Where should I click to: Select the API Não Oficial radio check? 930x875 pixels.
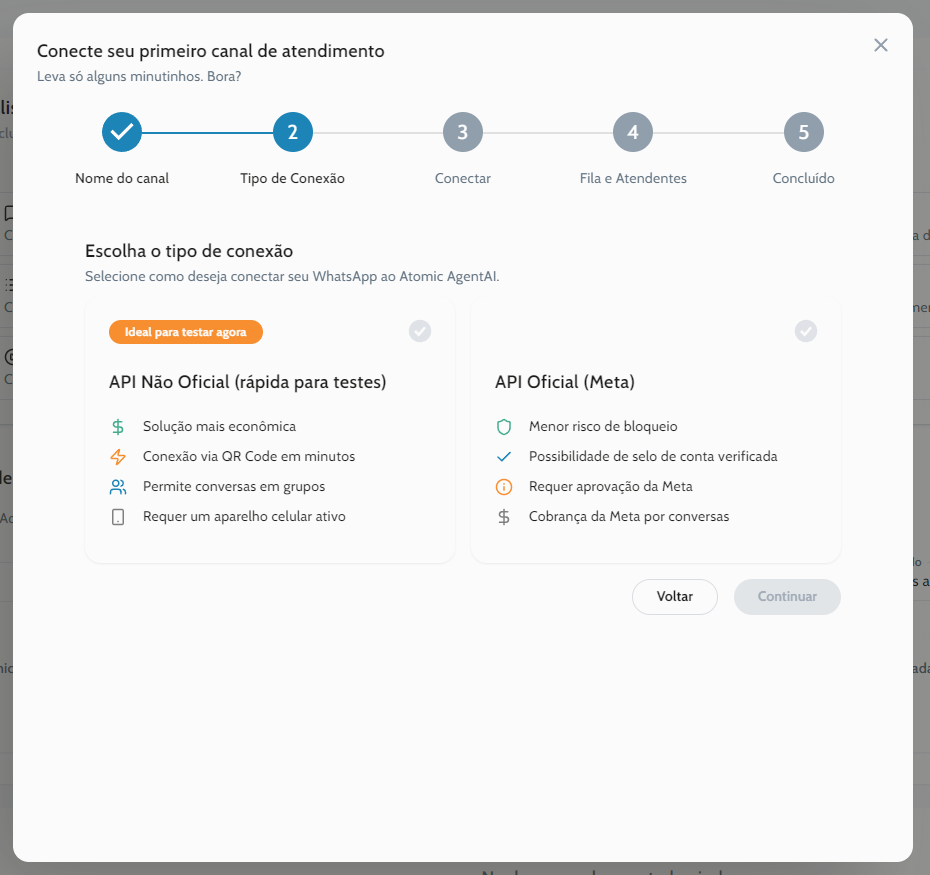tap(420, 331)
